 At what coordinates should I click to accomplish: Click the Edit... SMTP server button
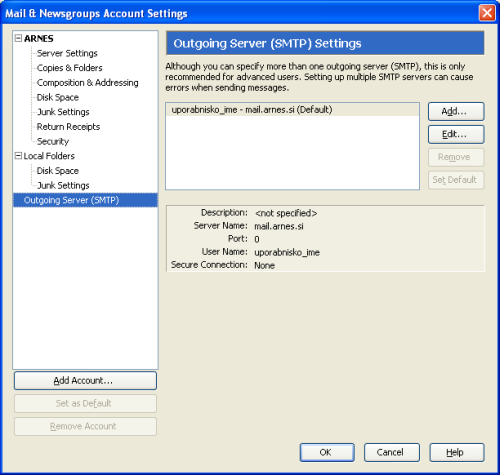coord(456,134)
